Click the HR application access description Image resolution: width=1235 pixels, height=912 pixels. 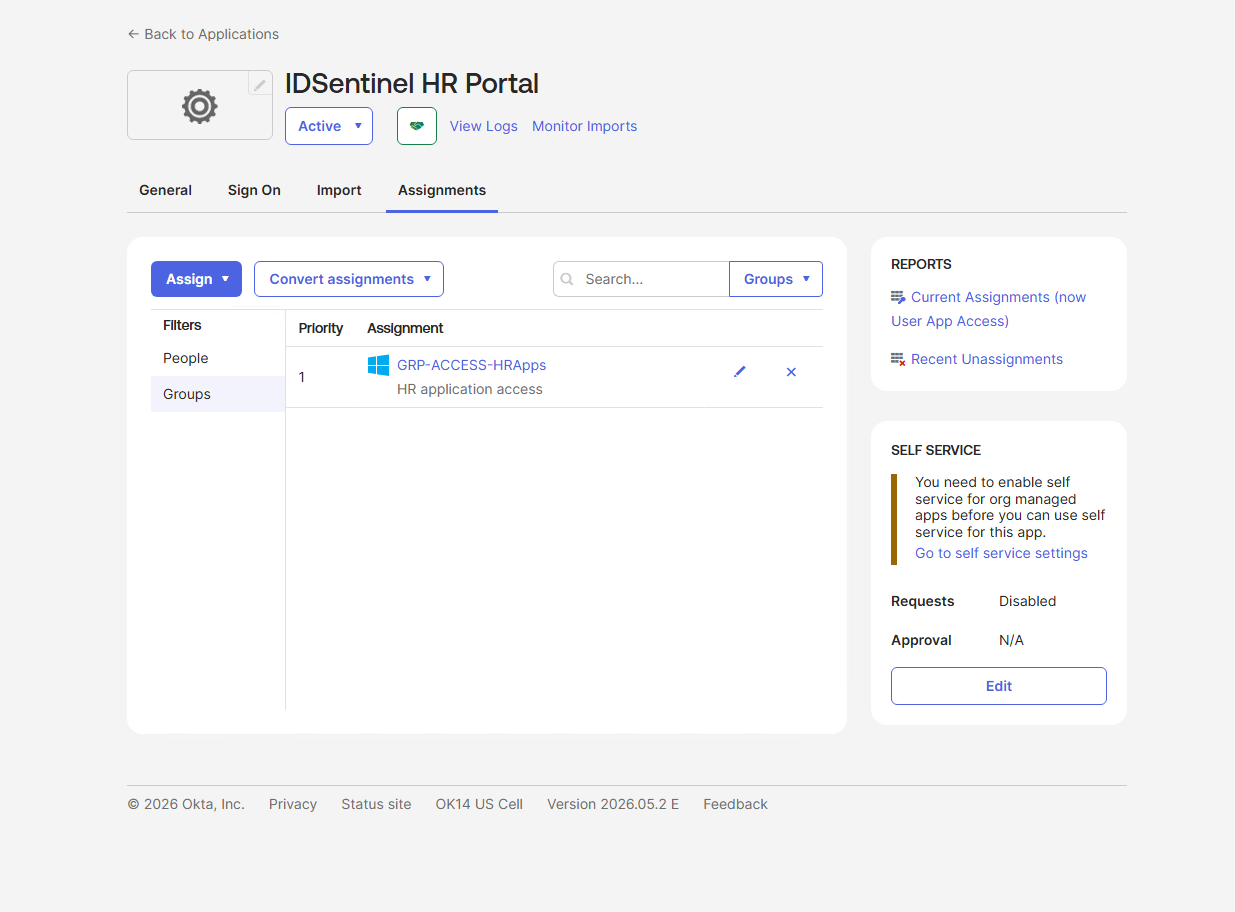(470, 389)
